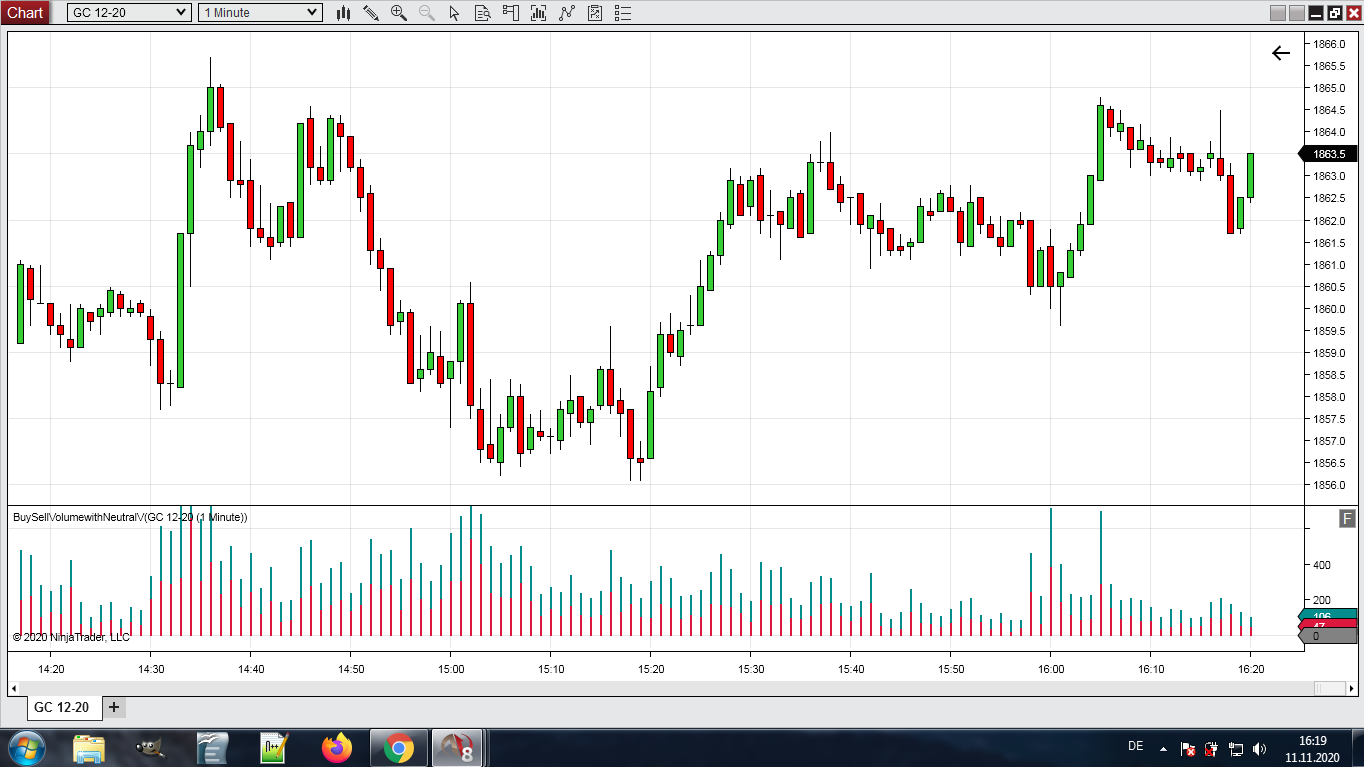Click the 14:50 time axis label
The image size is (1364, 767).
pyautogui.click(x=351, y=669)
